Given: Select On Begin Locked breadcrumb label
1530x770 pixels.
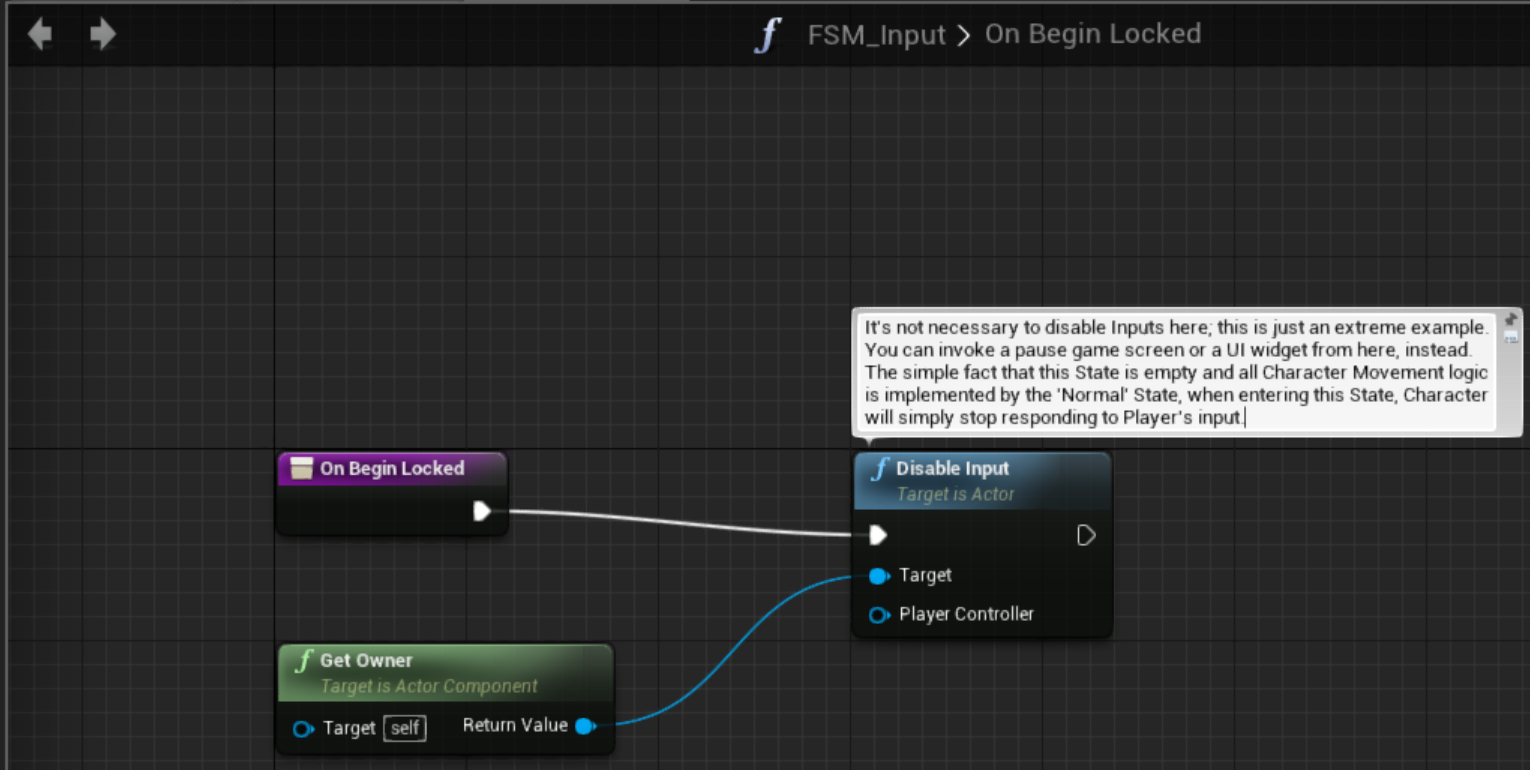Looking at the screenshot, I should tap(1092, 34).
